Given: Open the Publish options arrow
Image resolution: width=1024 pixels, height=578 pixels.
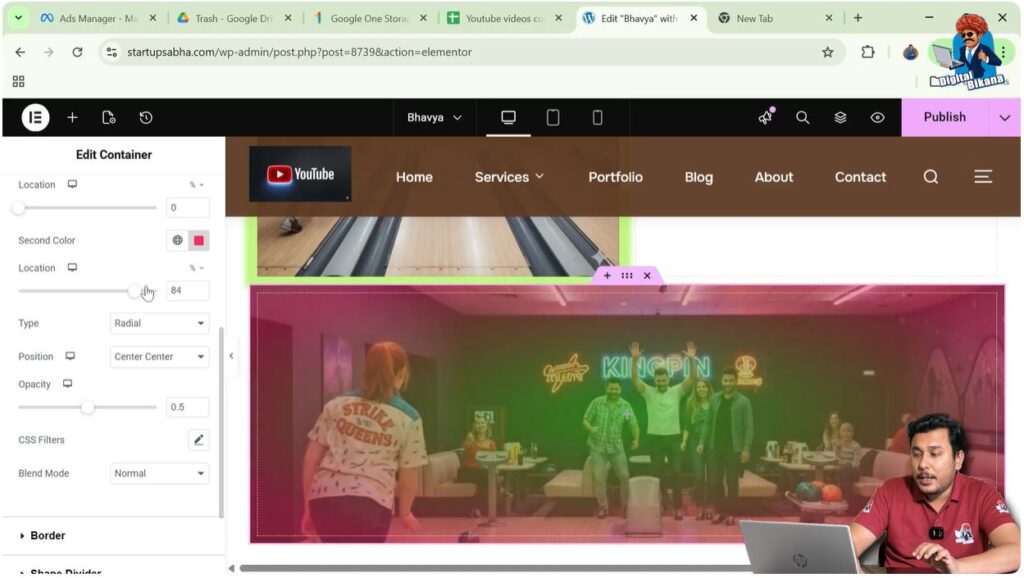Looking at the screenshot, I should (x=1004, y=118).
